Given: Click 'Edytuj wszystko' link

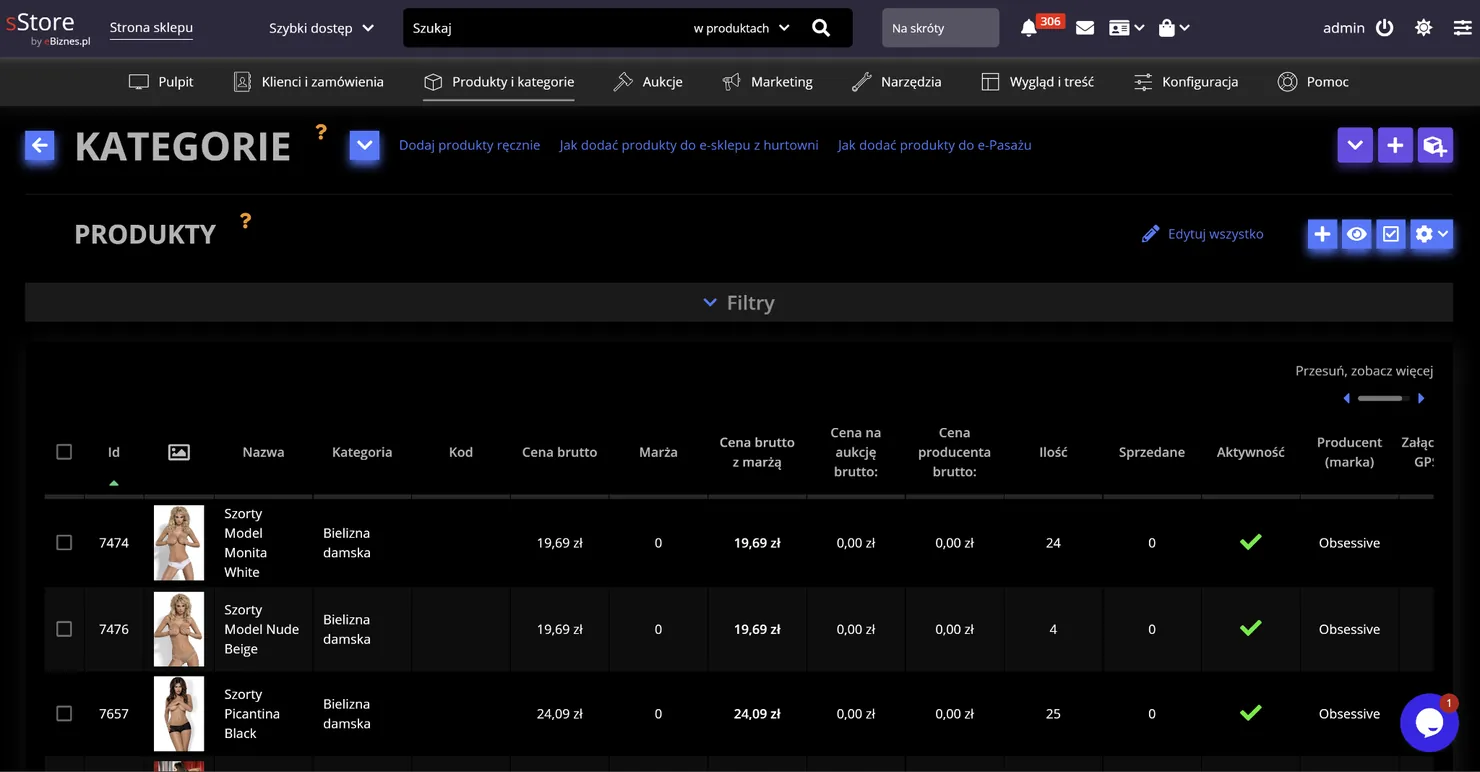Looking at the screenshot, I should pyautogui.click(x=1202, y=234).
